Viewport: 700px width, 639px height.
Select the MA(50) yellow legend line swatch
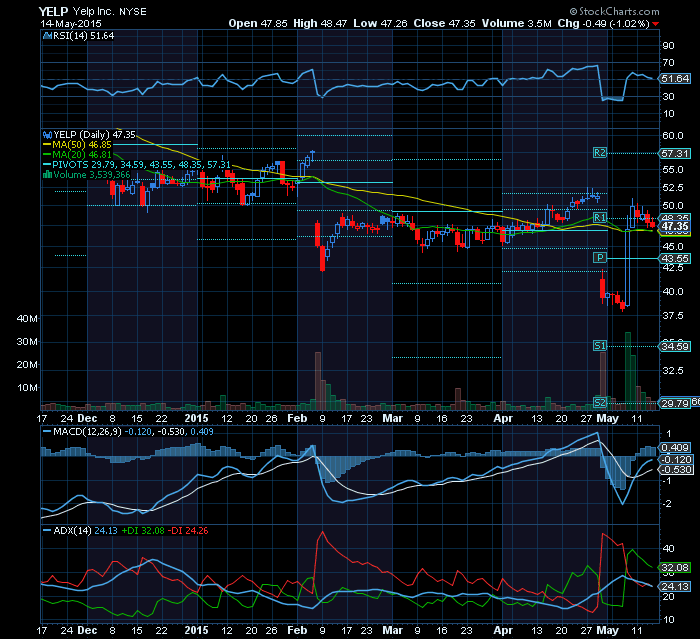click(47, 145)
